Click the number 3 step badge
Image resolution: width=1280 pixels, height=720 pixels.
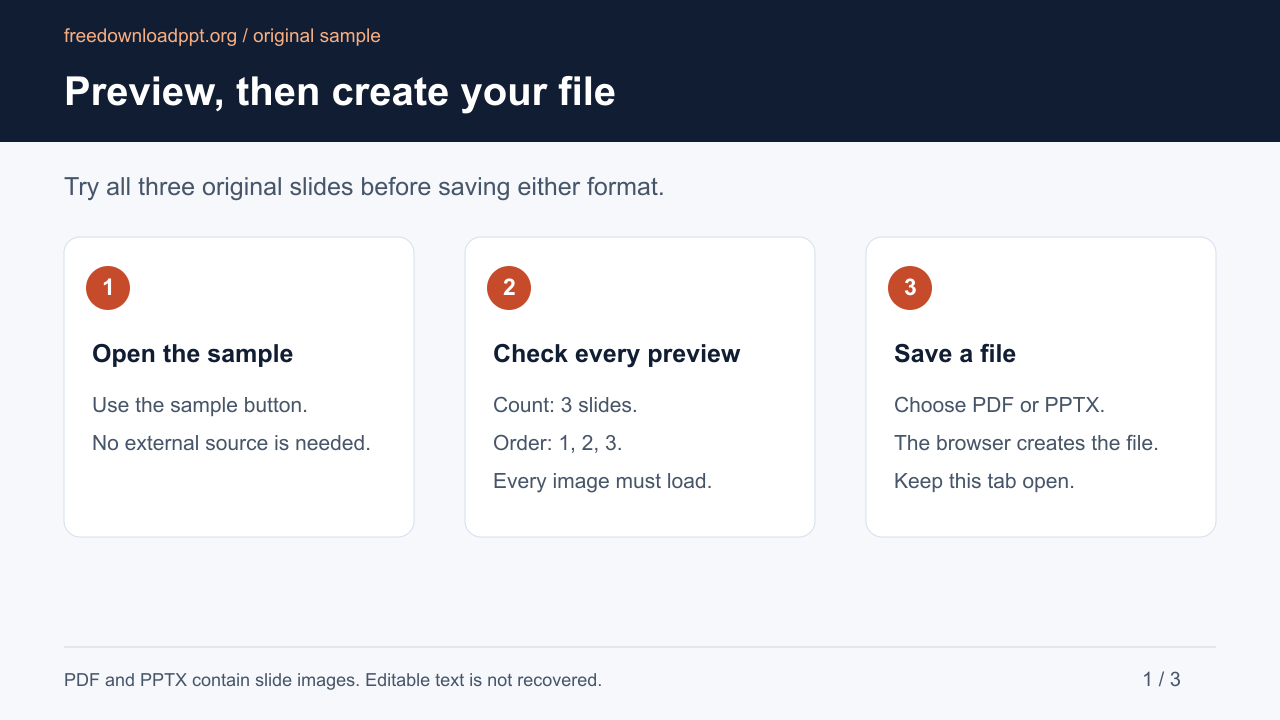pyautogui.click(x=910, y=288)
